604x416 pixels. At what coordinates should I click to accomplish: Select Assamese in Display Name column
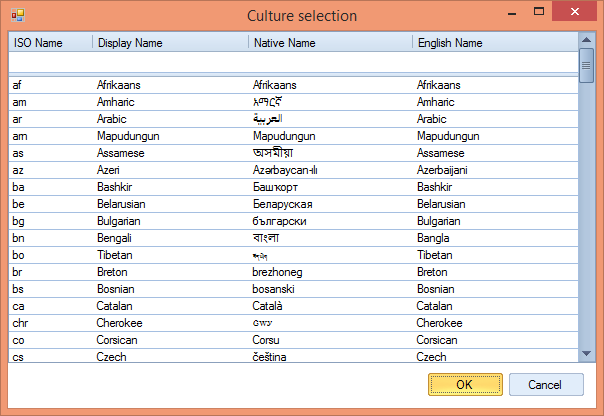pyautogui.click(x=121, y=153)
